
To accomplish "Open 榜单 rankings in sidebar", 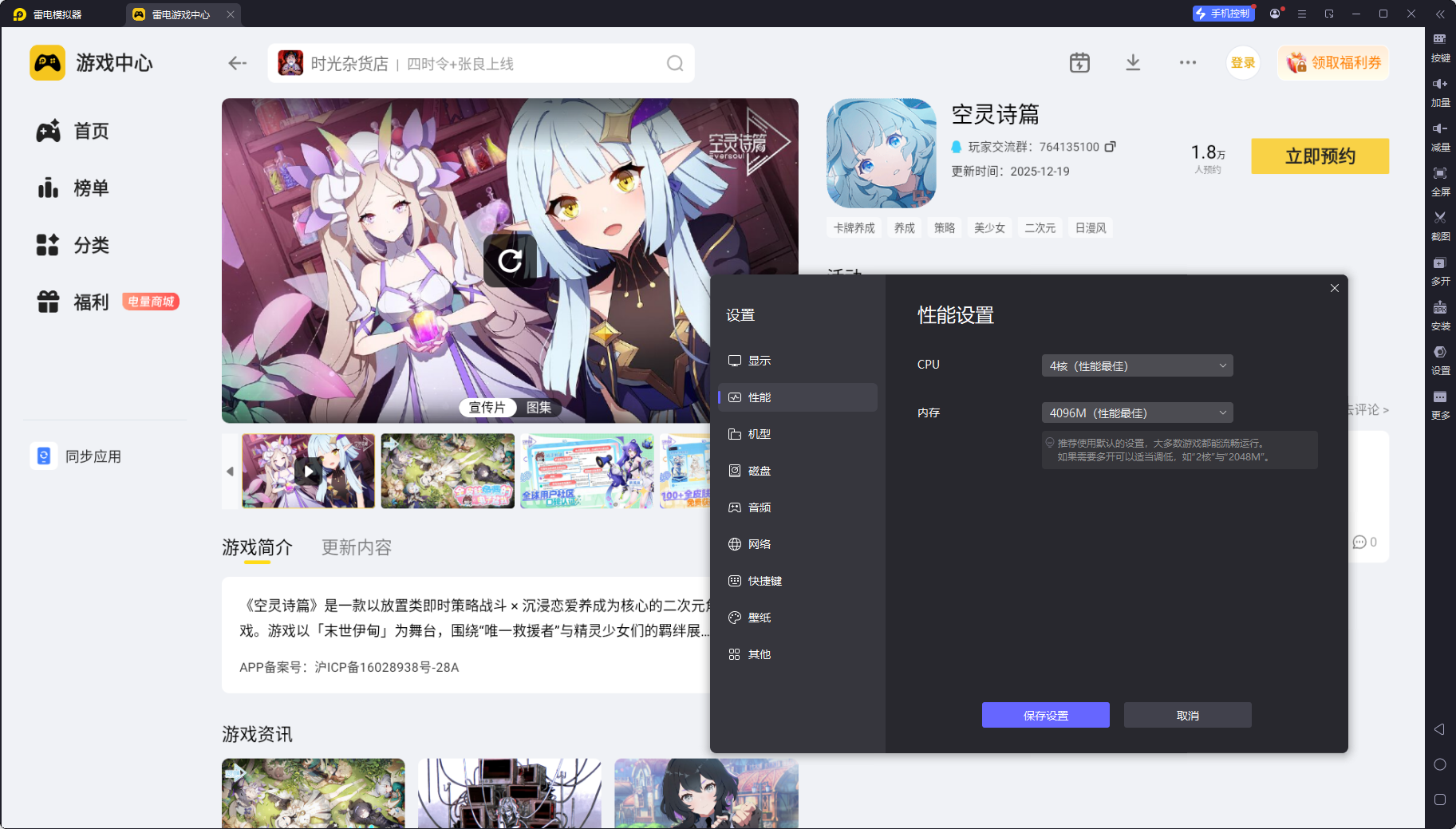I will click(x=72, y=188).
